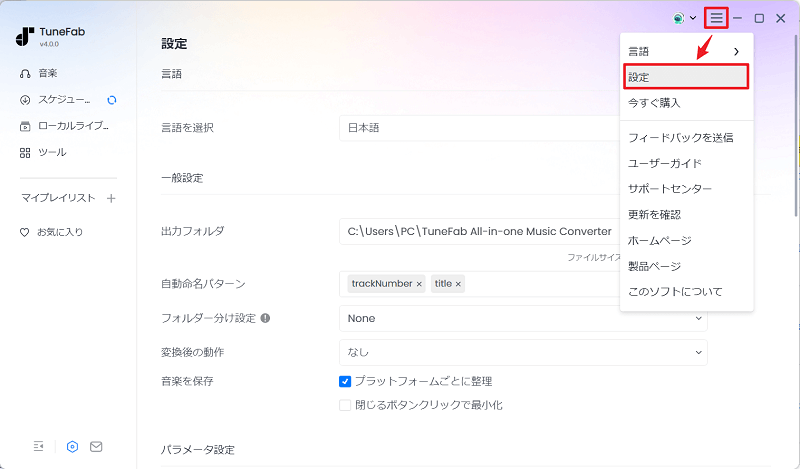Open ローカルライブ... in the sidebar
Screen dimensions: 800x469
click(64, 126)
